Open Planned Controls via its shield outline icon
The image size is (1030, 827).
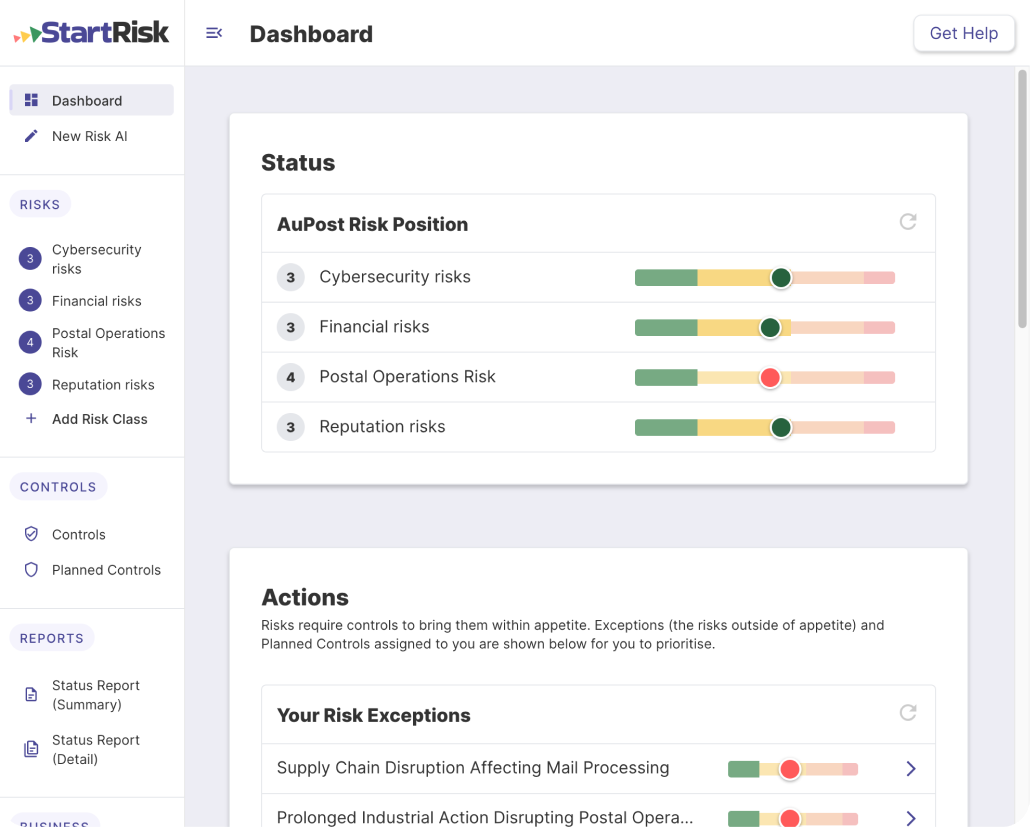tap(30, 570)
